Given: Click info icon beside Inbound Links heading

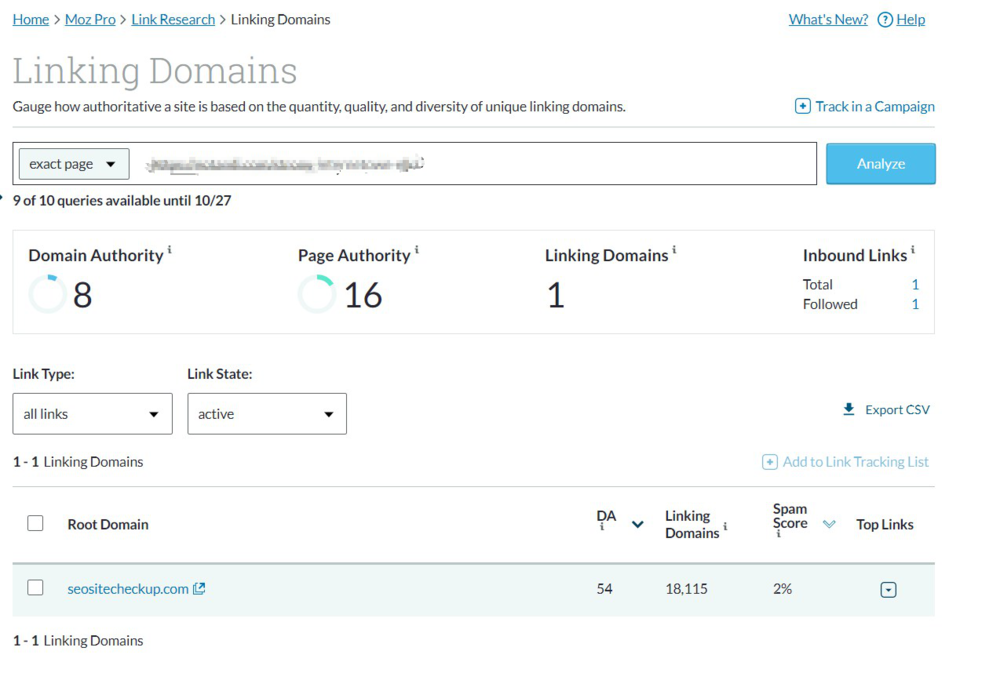Looking at the screenshot, I should point(913,250).
